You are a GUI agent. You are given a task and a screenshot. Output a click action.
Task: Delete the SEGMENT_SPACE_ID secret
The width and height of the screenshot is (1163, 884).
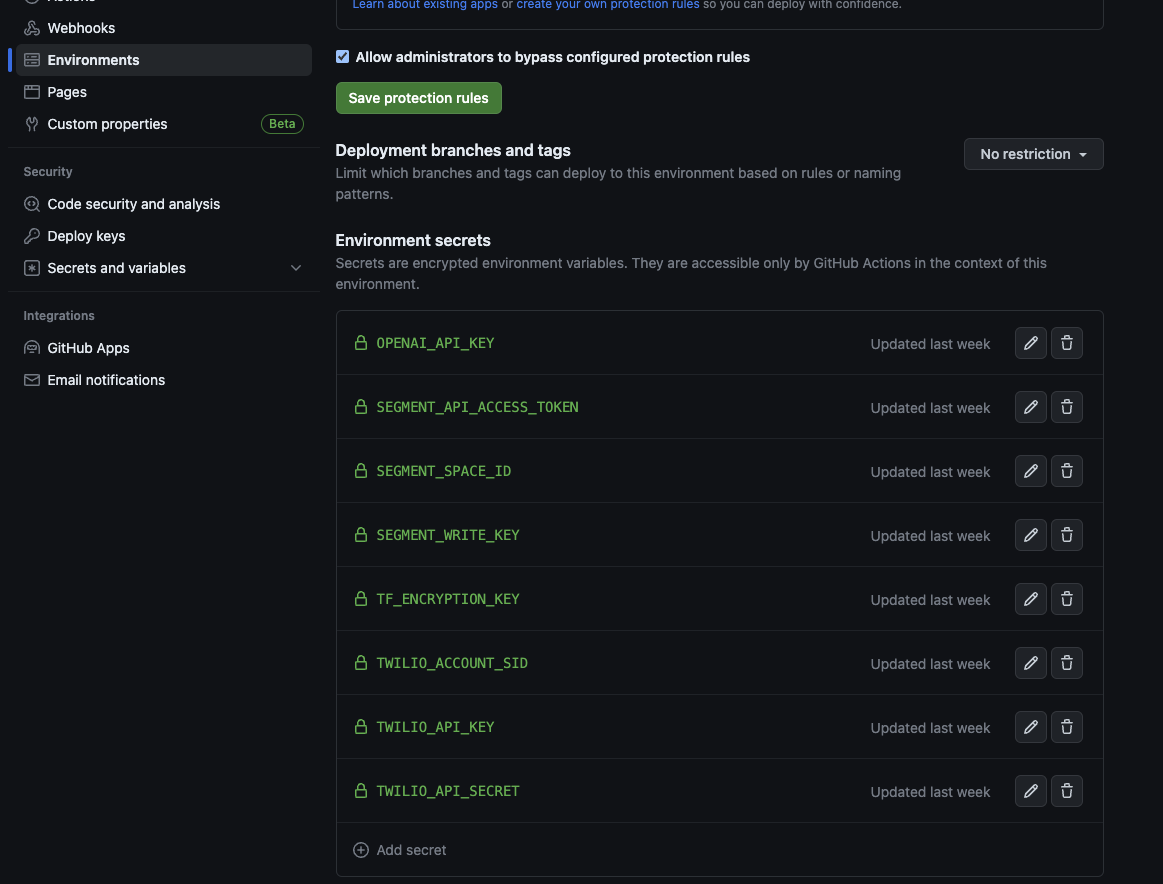(x=1067, y=471)
